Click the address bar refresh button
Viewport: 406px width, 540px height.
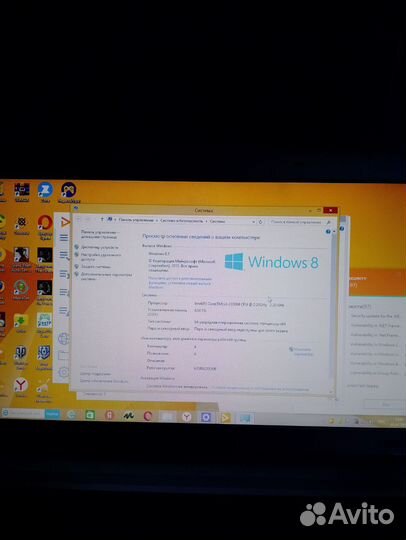tap(261, 222)
